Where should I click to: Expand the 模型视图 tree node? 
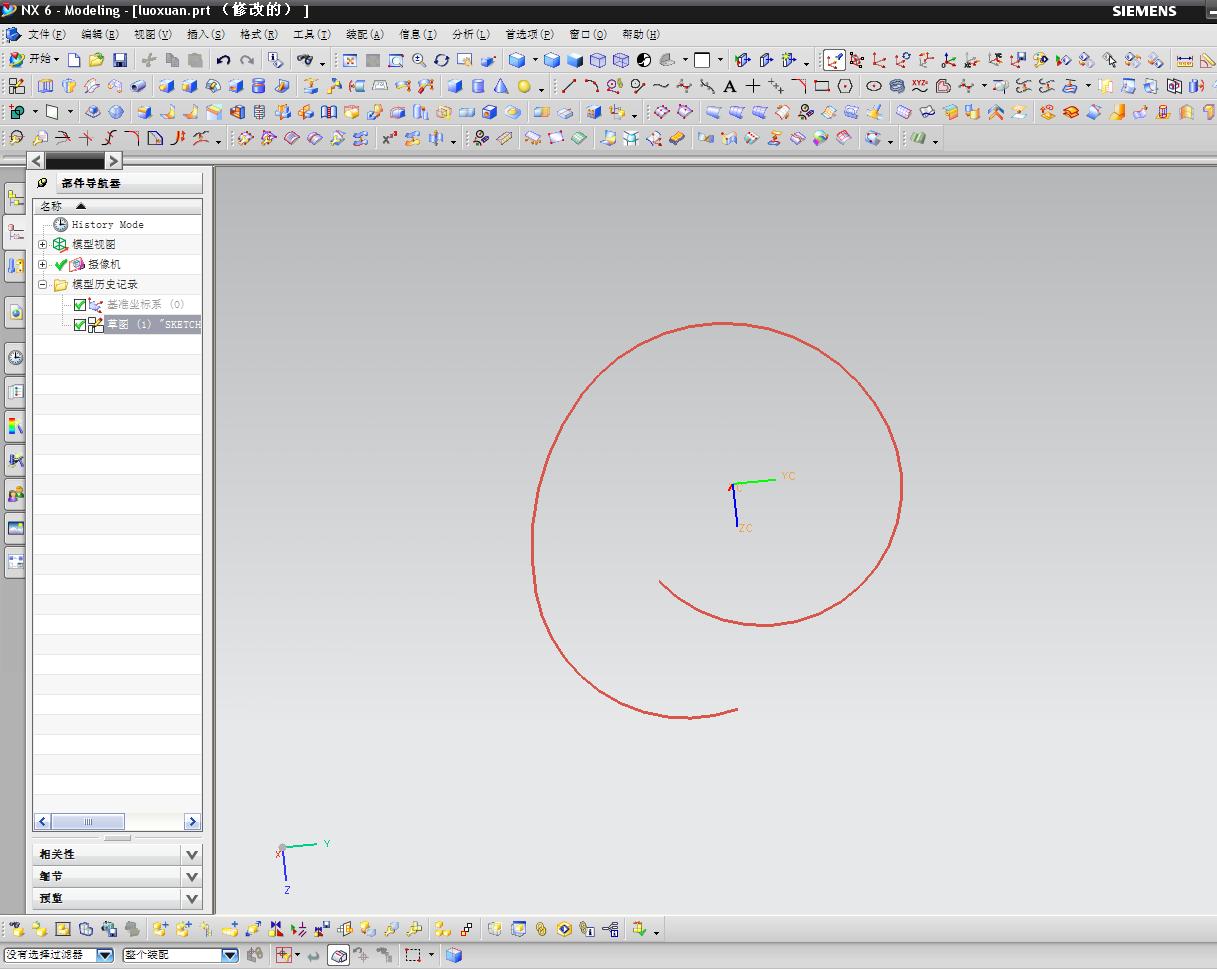[x=43, y=245]
